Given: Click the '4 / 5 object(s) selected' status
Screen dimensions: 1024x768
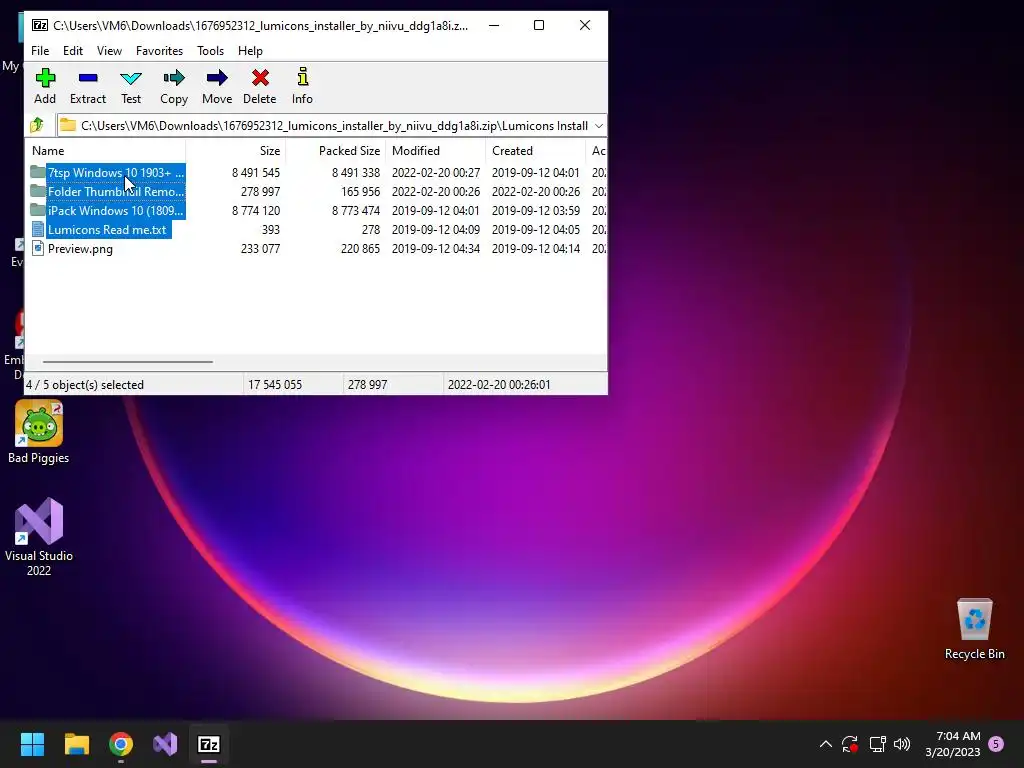Looking at the screenshot, I should [85, 385].
